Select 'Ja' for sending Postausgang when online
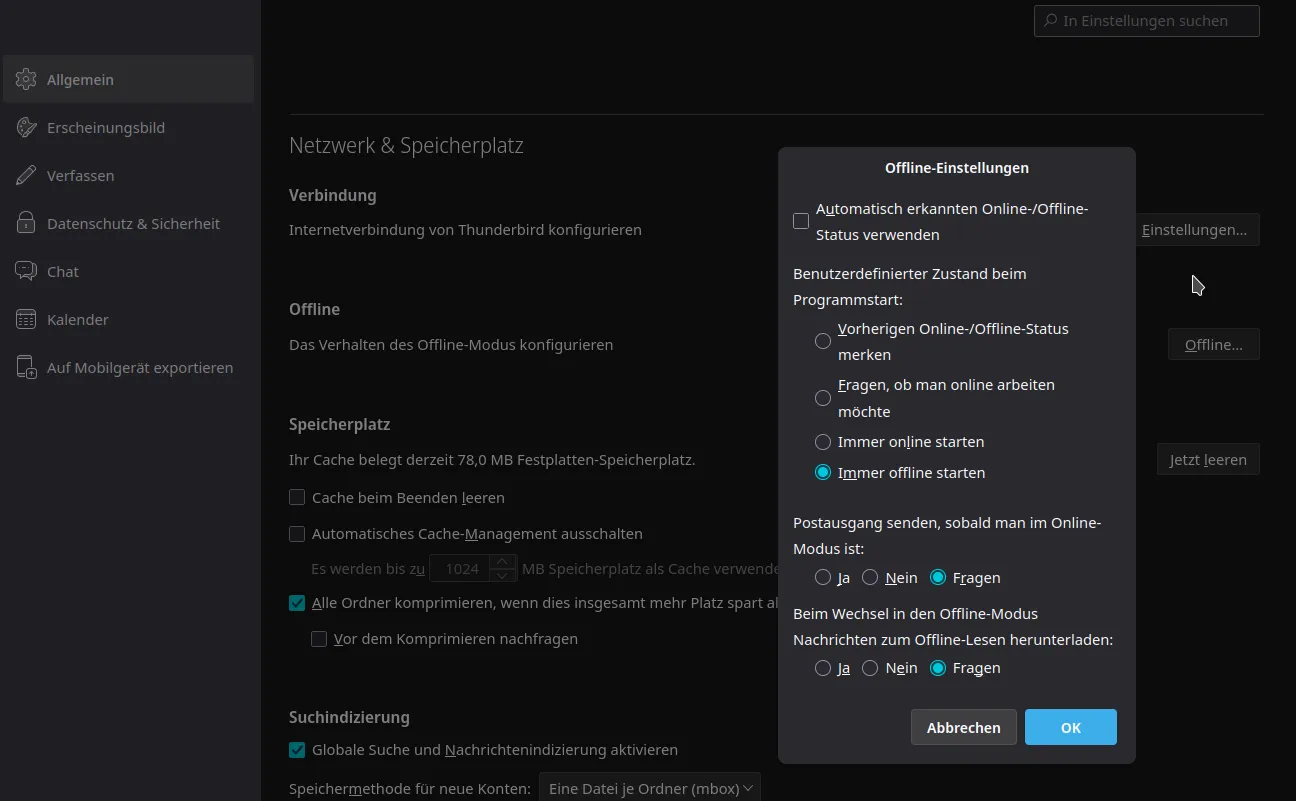 pos(823,578)
